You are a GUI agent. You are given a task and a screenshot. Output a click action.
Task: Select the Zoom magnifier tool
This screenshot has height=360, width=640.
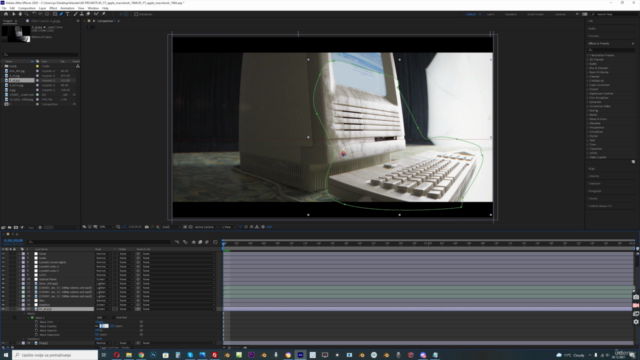[27, 14]
